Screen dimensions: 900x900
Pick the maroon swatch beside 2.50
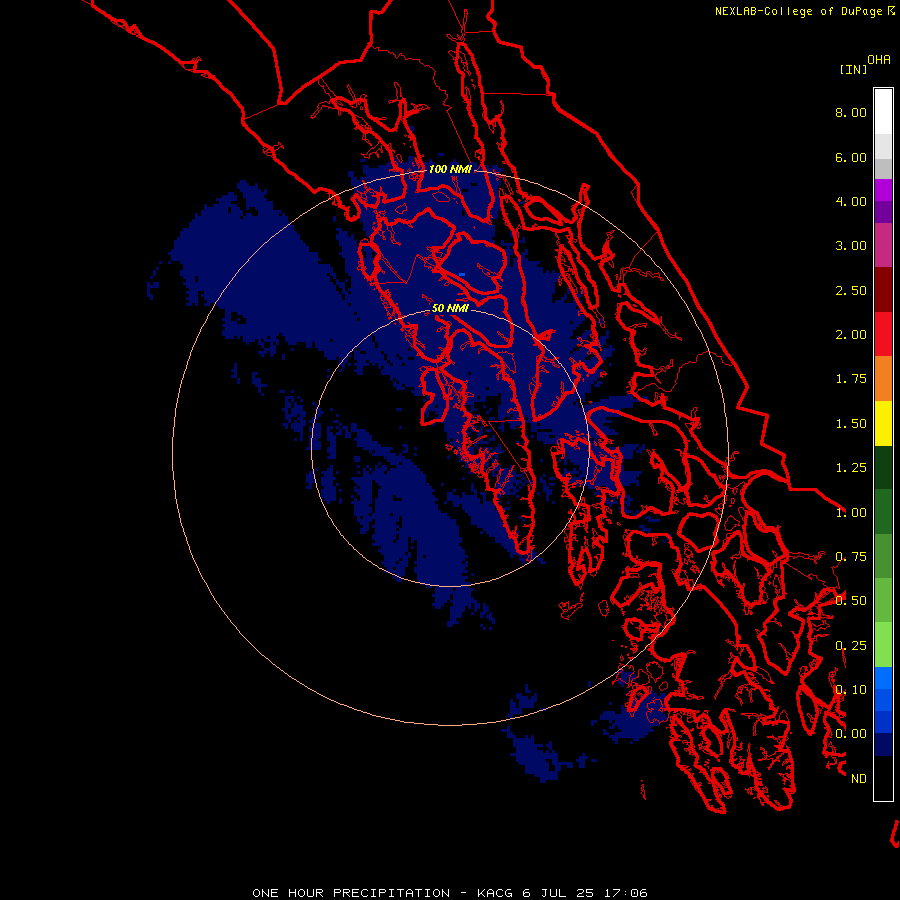883,290
